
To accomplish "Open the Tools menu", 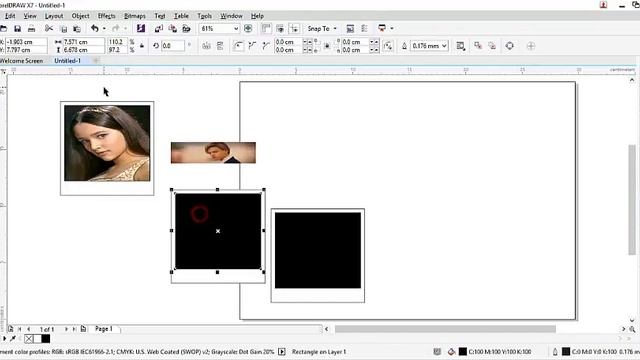I will (x=204, y=16).
